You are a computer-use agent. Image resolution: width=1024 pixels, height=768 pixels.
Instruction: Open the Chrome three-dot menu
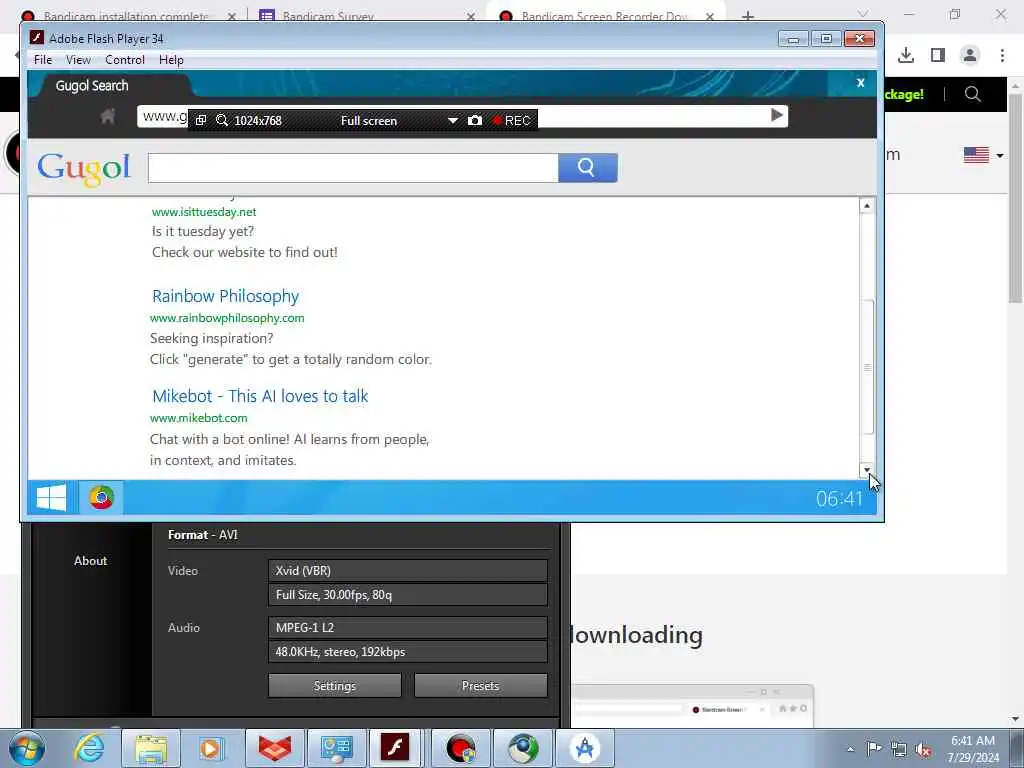tap(1002, 56)
